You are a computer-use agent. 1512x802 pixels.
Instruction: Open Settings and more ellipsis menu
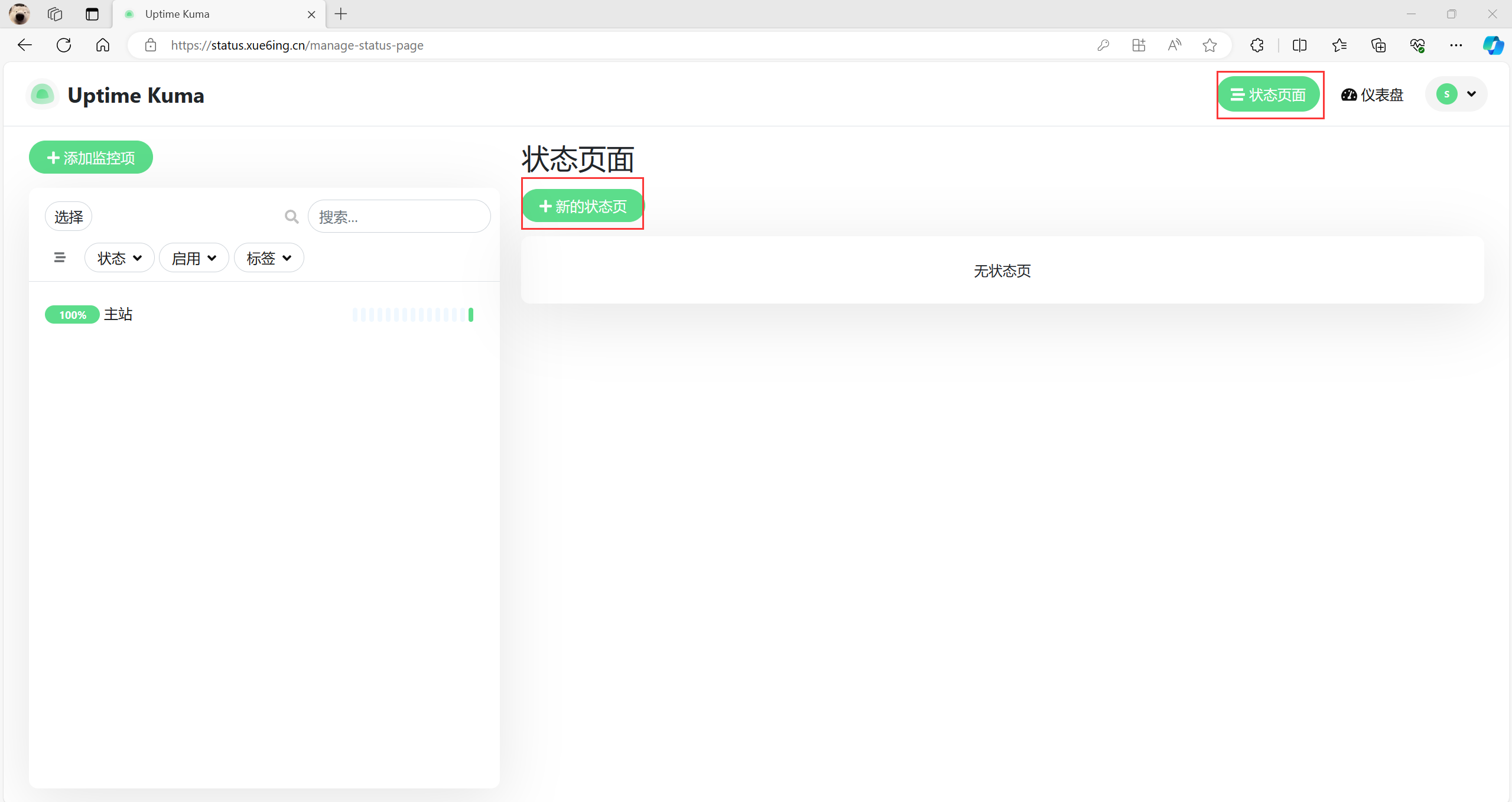1456,45
